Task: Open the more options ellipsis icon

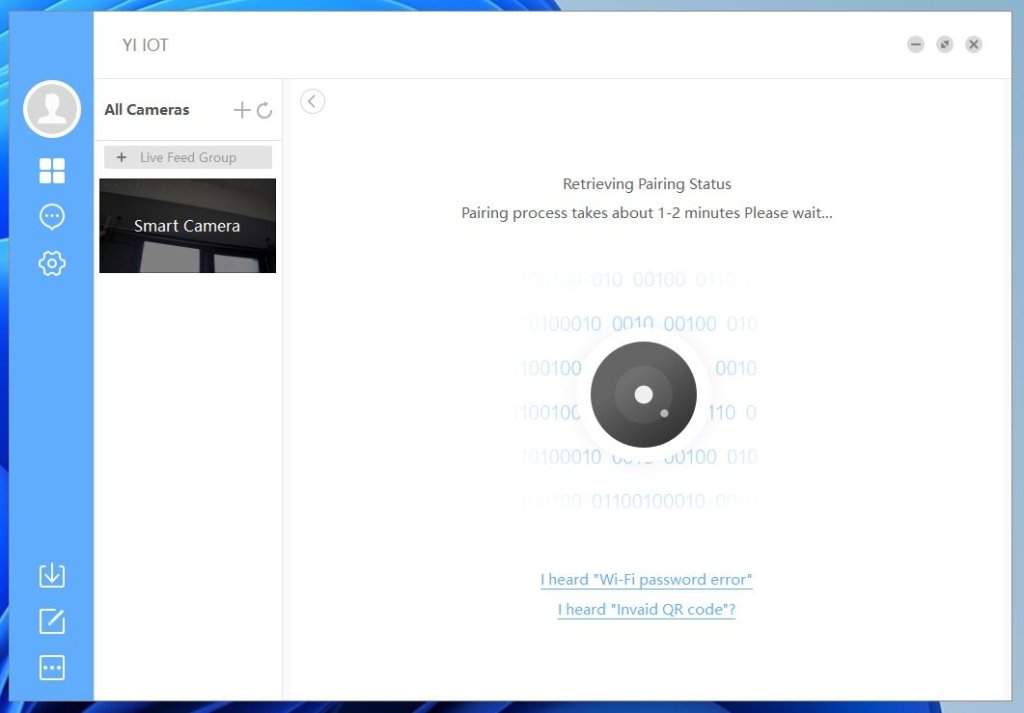Action: point(52,667)
